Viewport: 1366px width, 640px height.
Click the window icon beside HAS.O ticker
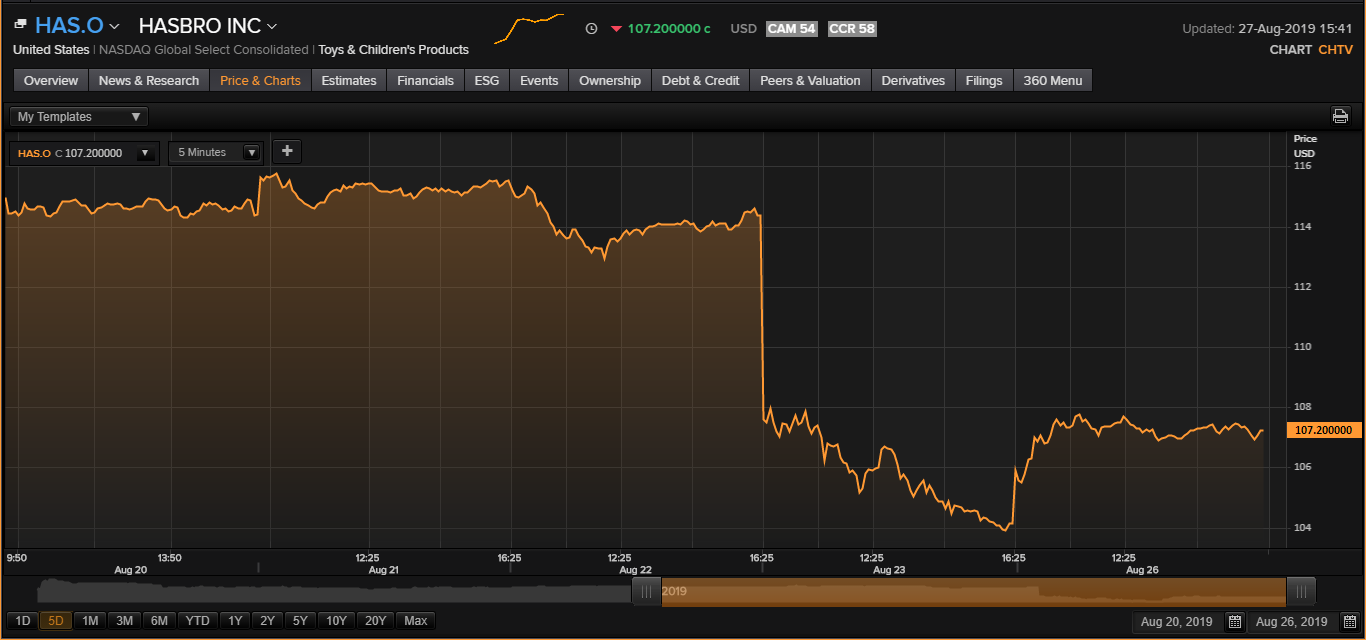click(x=20, y=24)
